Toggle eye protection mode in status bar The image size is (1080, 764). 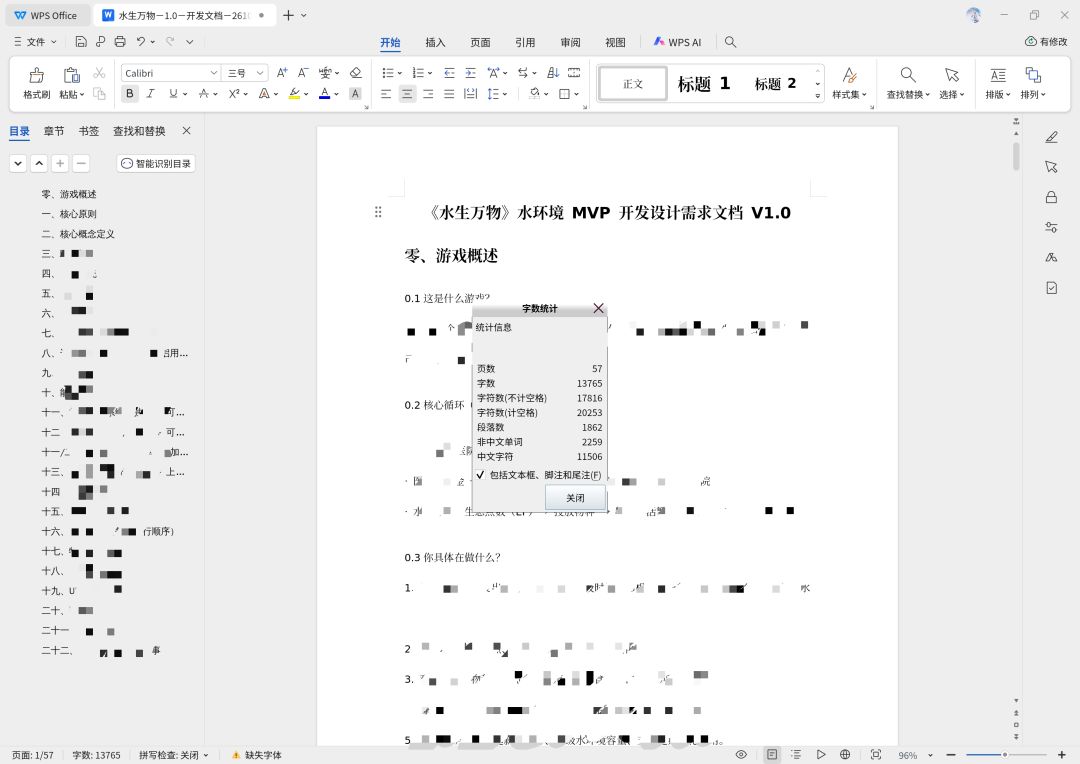[x=741, y=754]
